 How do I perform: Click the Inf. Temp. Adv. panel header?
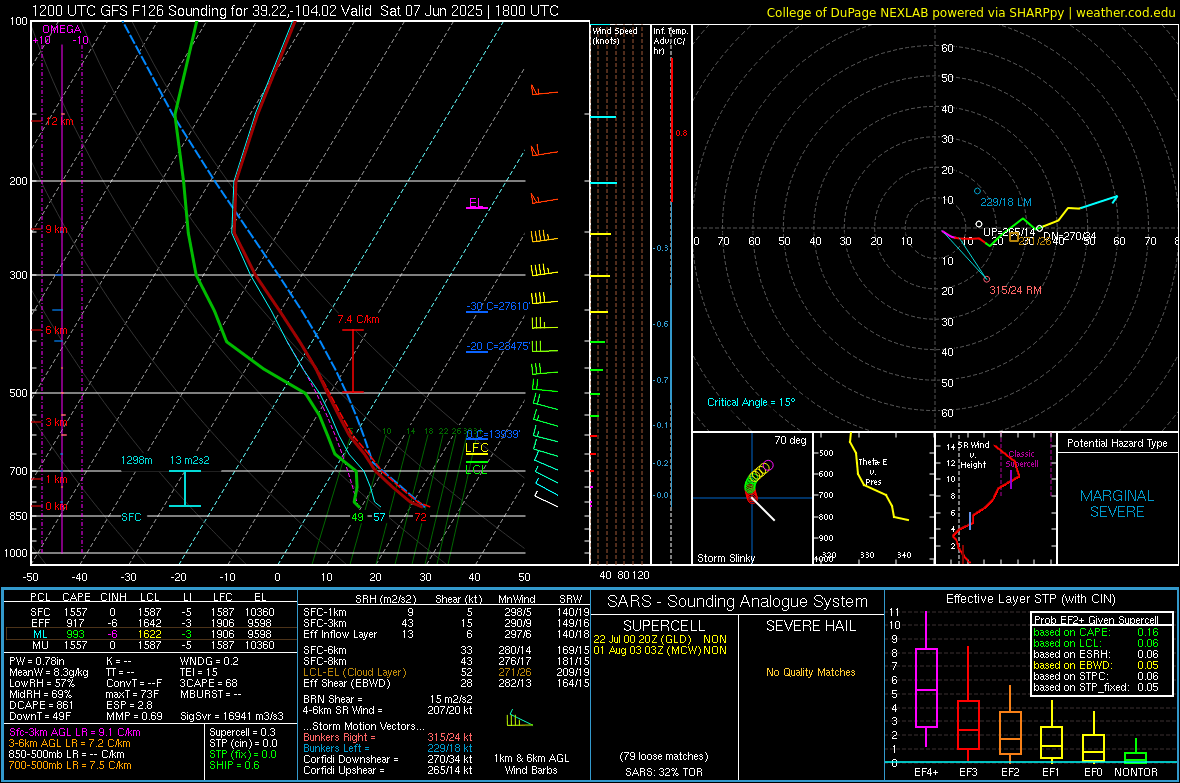coord(670,41)
